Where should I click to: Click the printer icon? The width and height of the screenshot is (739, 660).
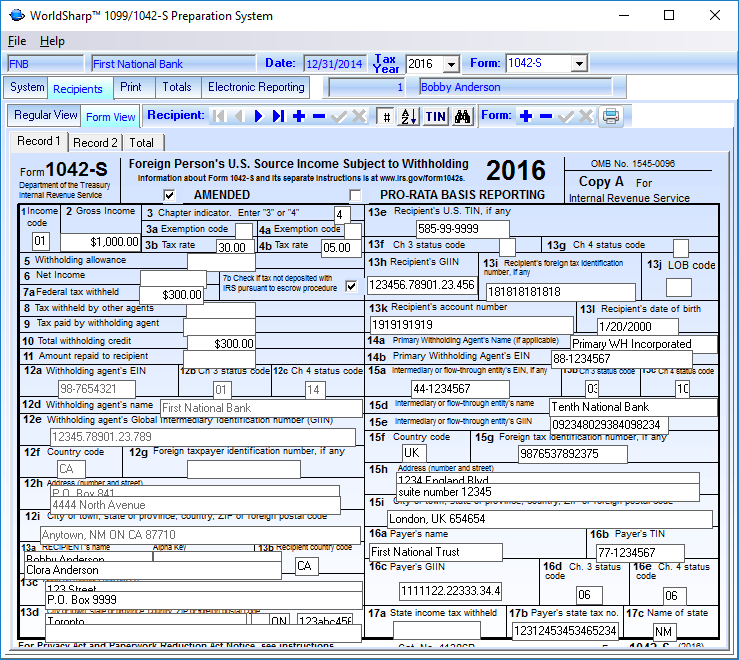[x=610, y=116]
